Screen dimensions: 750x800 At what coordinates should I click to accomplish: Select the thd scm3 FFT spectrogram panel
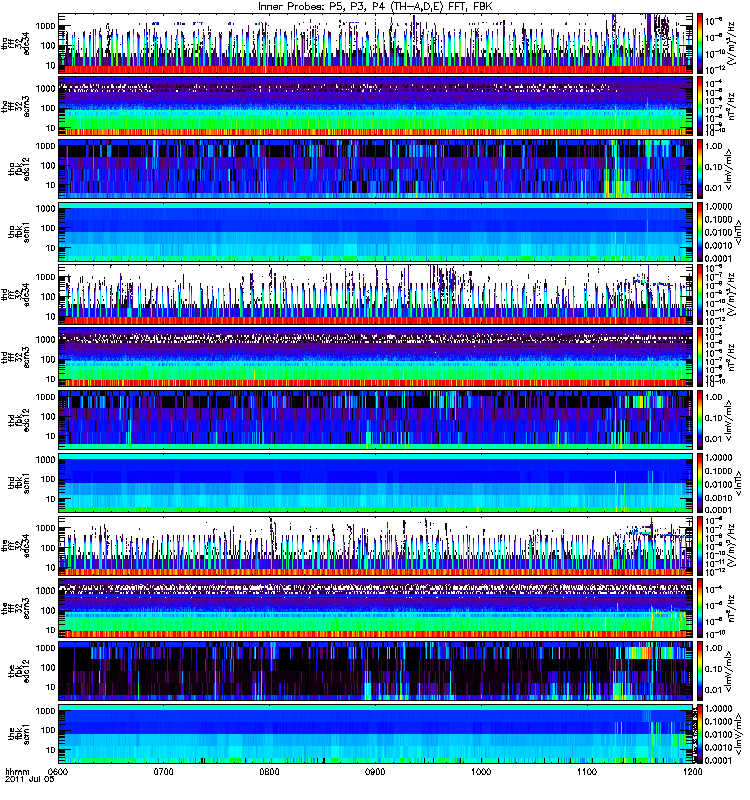click(375, 357)
